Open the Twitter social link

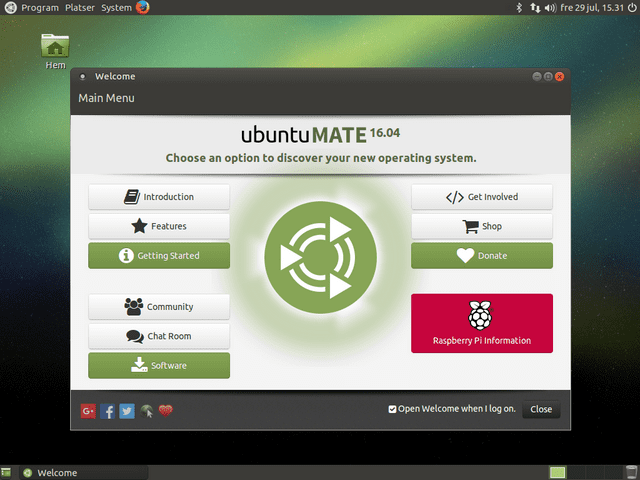127,411
